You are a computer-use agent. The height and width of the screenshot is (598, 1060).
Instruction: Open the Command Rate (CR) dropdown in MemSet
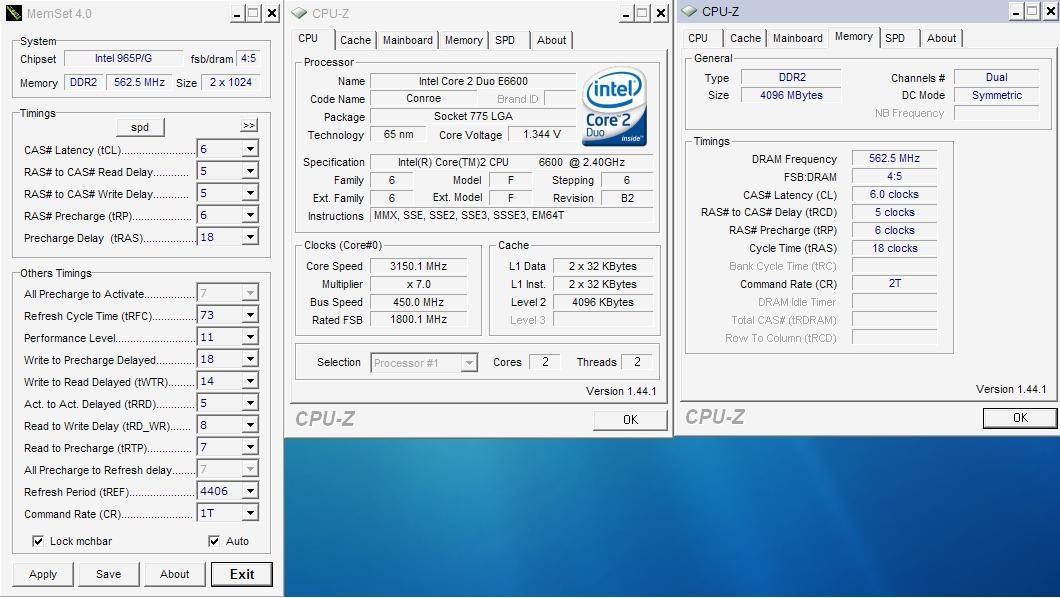pos(250,513)
